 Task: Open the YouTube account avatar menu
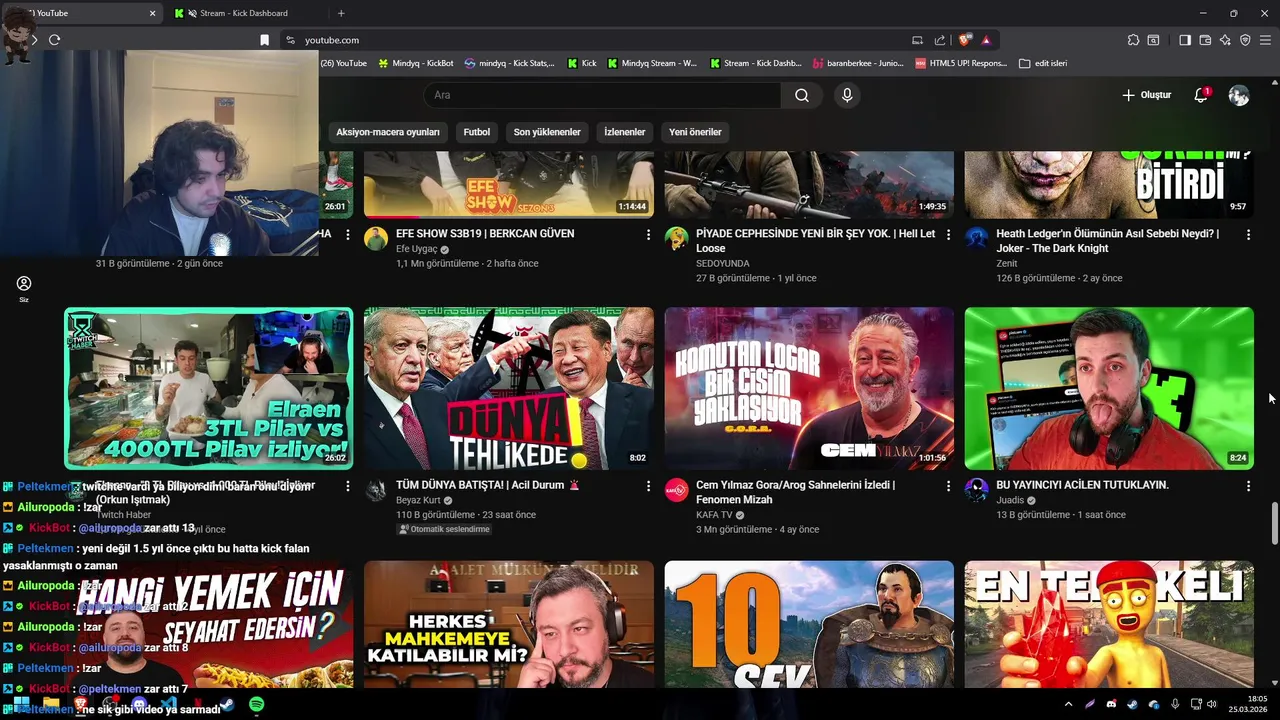tap(1239, 95)
